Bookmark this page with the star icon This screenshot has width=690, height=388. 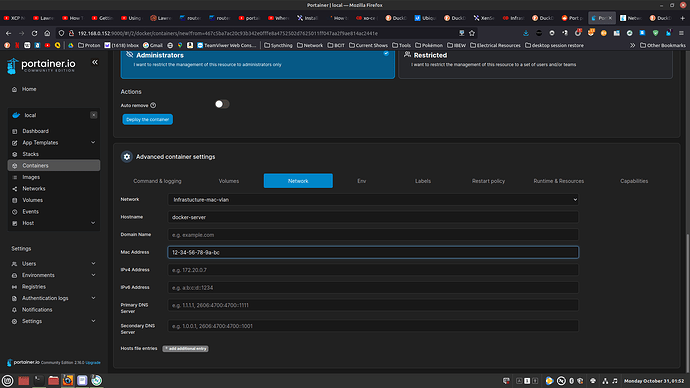[x=472, y=33]
